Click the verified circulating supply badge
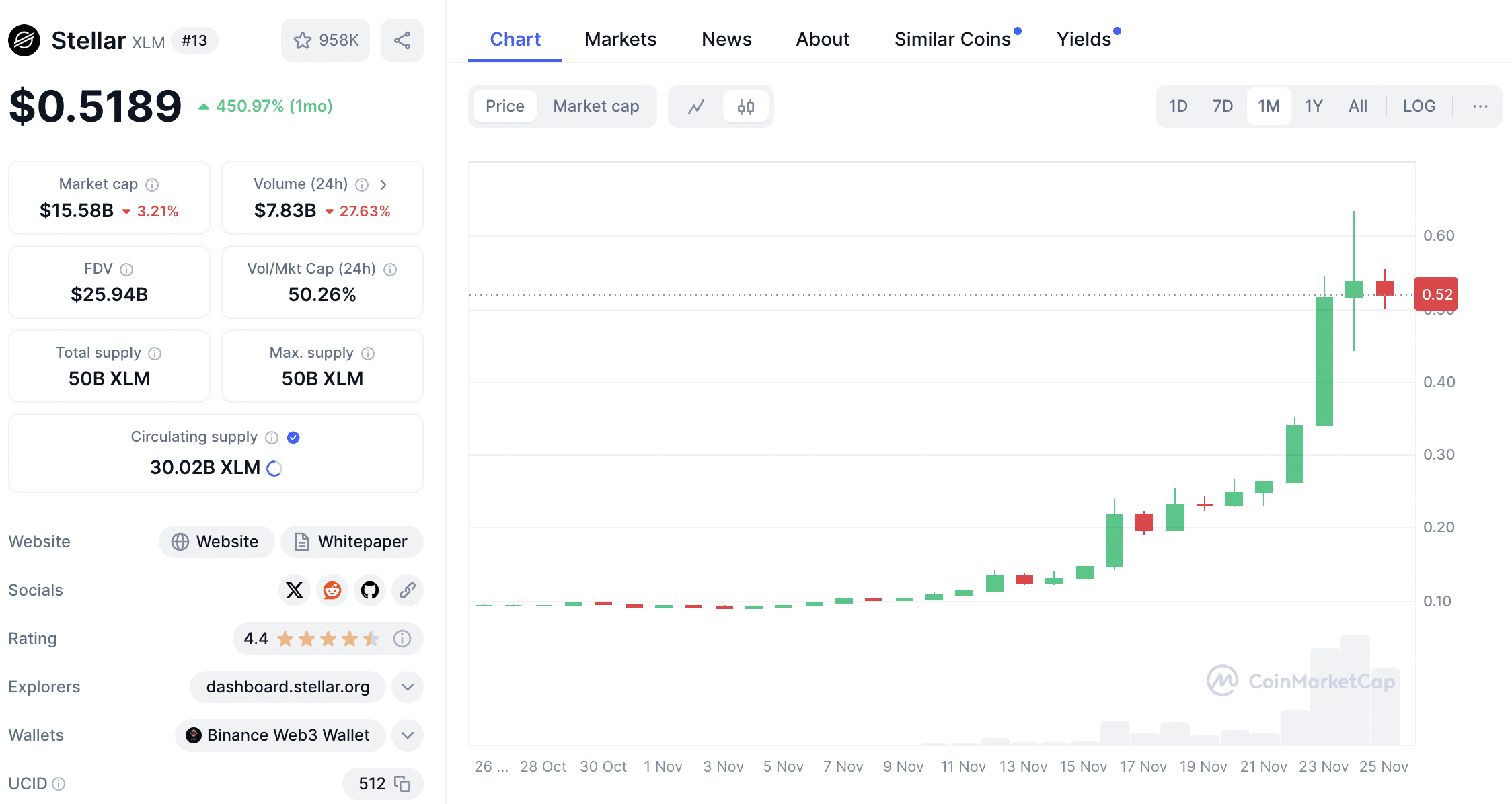 pos(293,438)
